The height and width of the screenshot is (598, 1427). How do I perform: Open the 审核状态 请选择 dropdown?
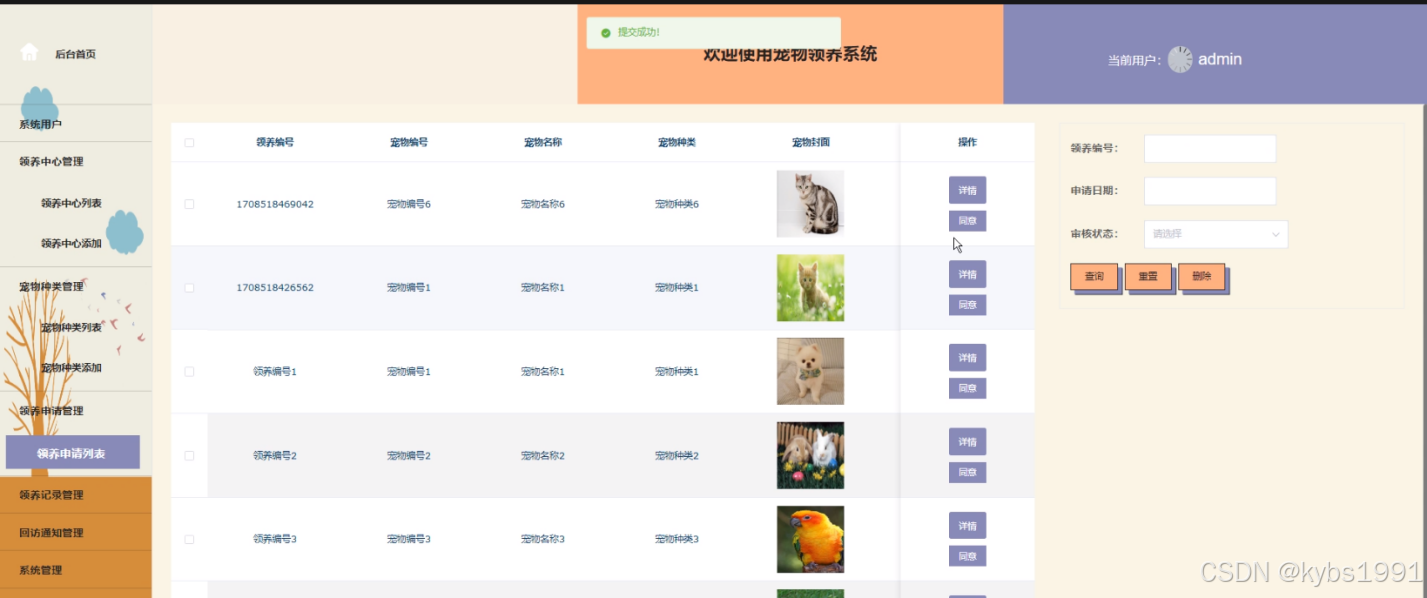pyautogui.click(x=1215, y=234)
